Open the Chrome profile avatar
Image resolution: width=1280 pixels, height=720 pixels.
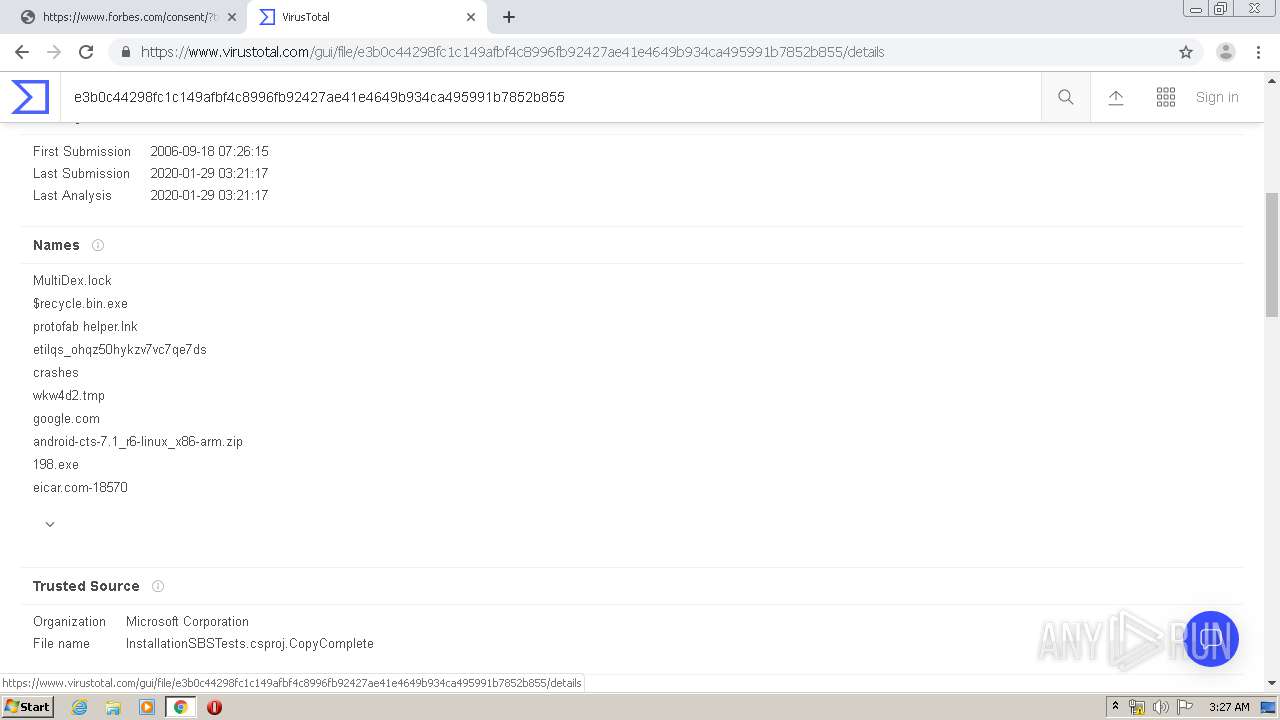pyautogui.click(x=1226, y=52)
